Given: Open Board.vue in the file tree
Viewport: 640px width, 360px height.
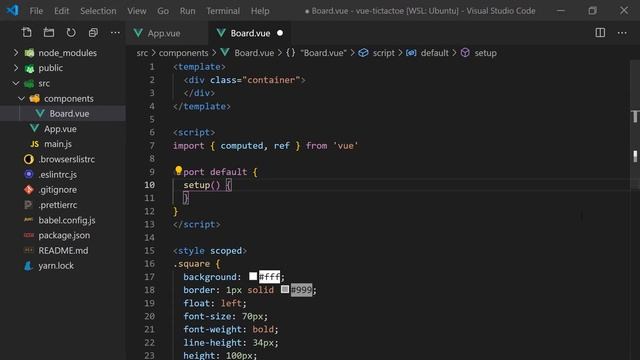Looking at the screenshot, I should click(x=69, y=113).
